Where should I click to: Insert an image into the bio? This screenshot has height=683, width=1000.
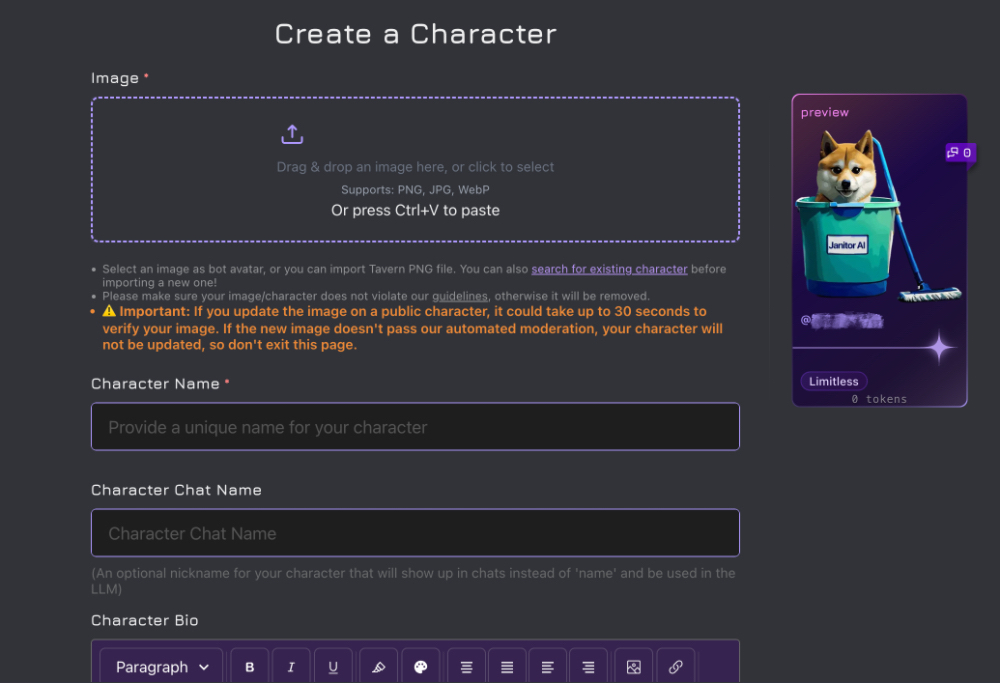[x=633, y=667]
